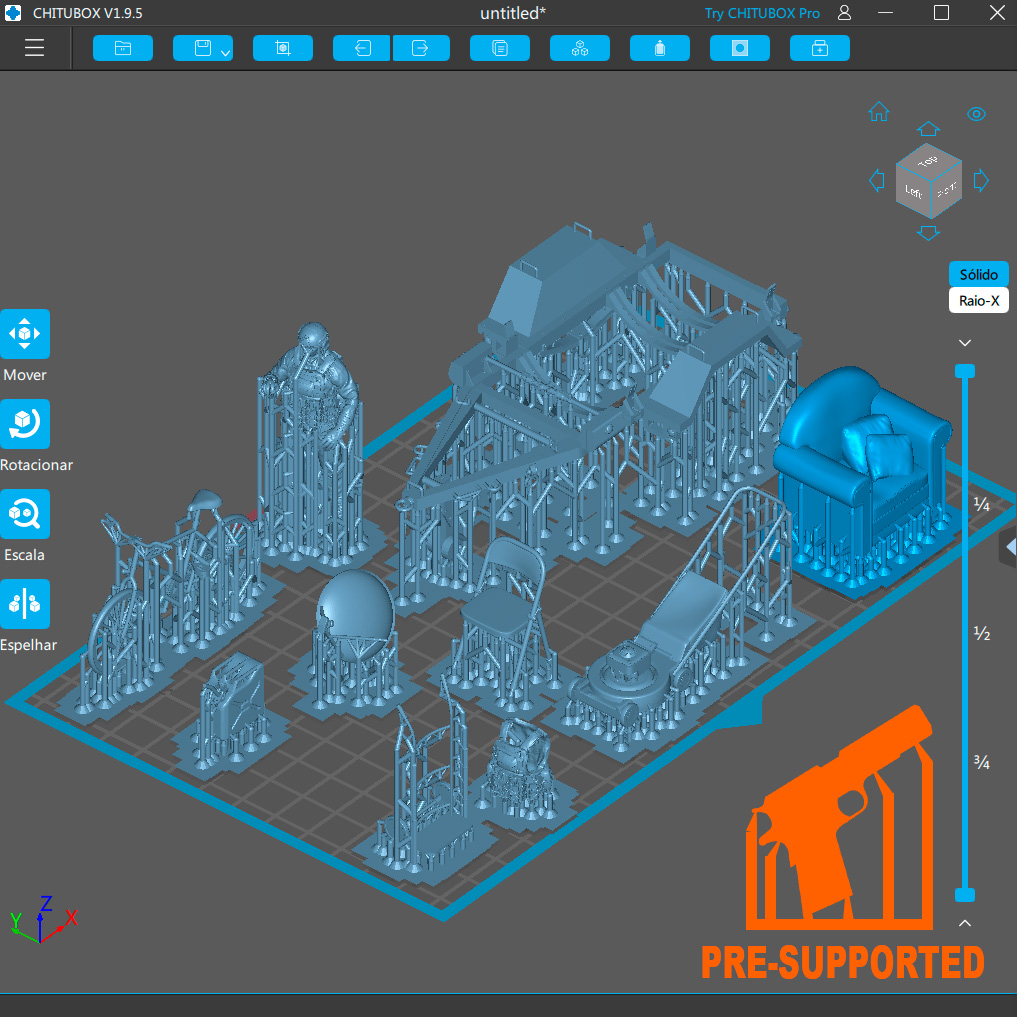
Task: Rotate view up with top arrow
Action: [x=928, y=128]
